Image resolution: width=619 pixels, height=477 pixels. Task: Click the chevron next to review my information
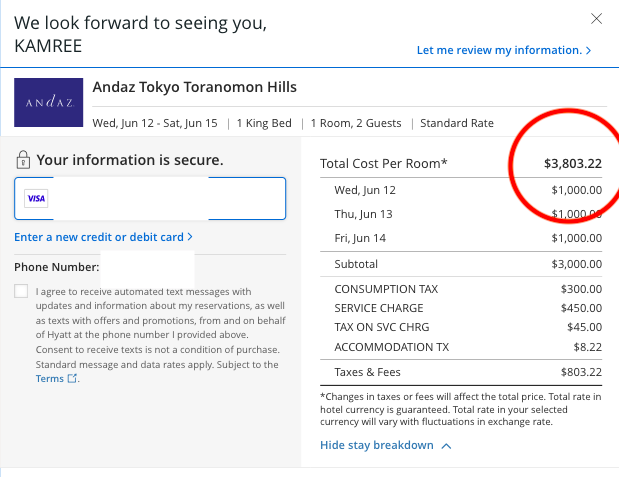(588, 51)
